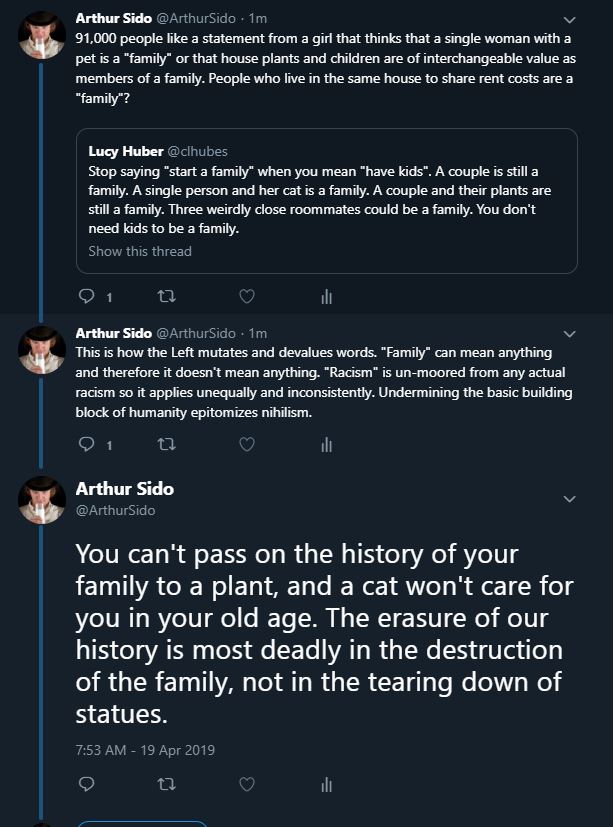Open the chevron menu on the main tweet
Viewport: 613px width, 827px height.
(x=570, y=499)
